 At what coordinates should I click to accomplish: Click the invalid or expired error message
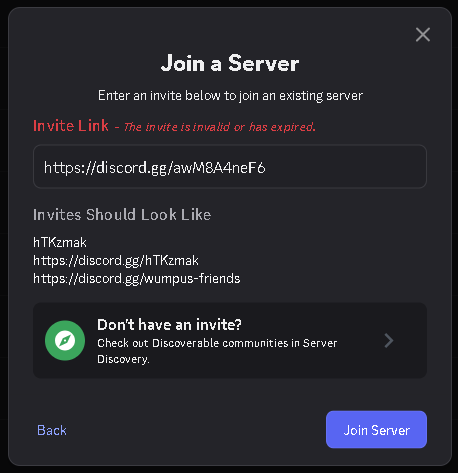pyautogui.click(x=220, y=127)
